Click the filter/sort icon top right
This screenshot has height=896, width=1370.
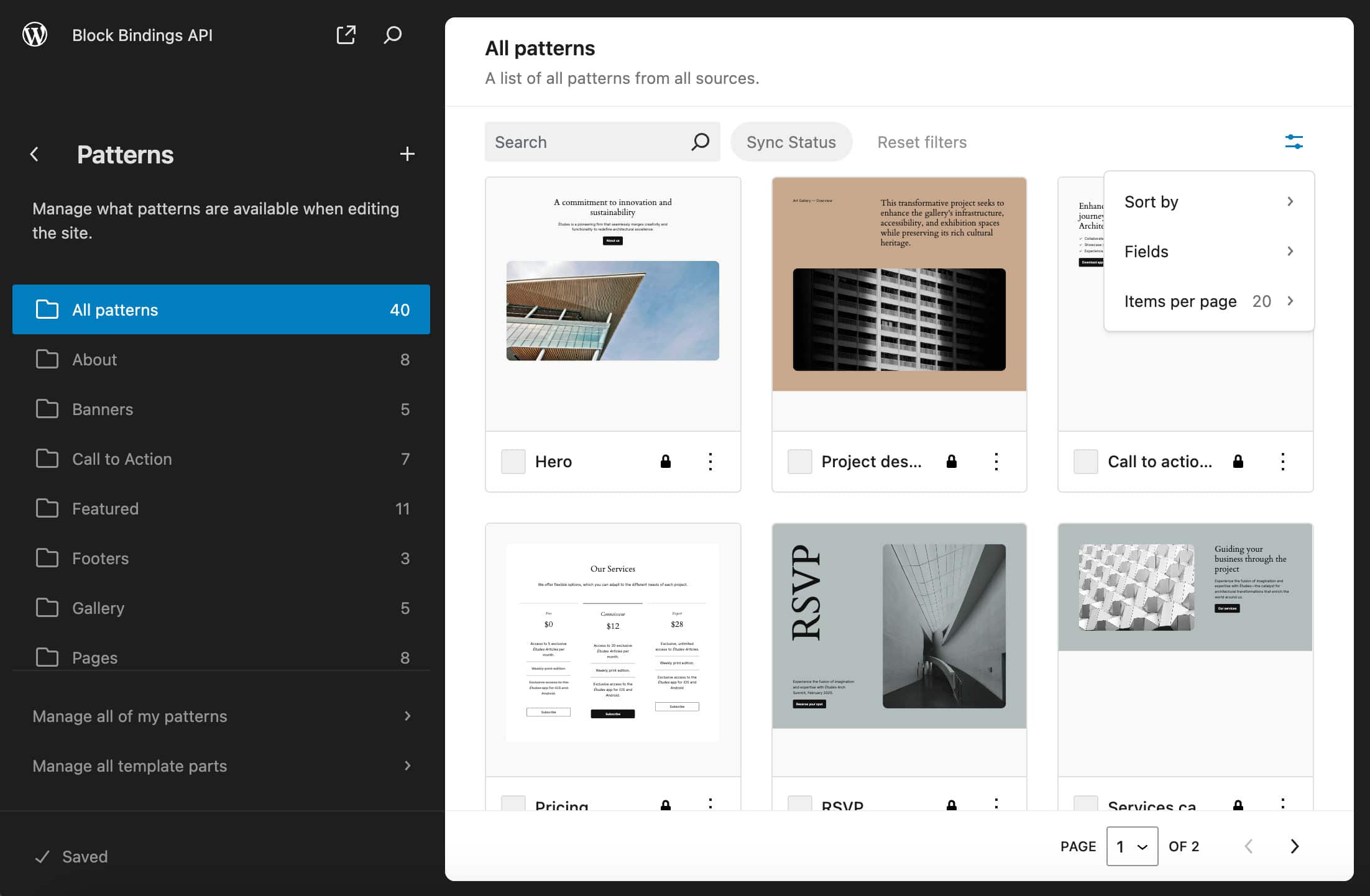point(1292,141)
